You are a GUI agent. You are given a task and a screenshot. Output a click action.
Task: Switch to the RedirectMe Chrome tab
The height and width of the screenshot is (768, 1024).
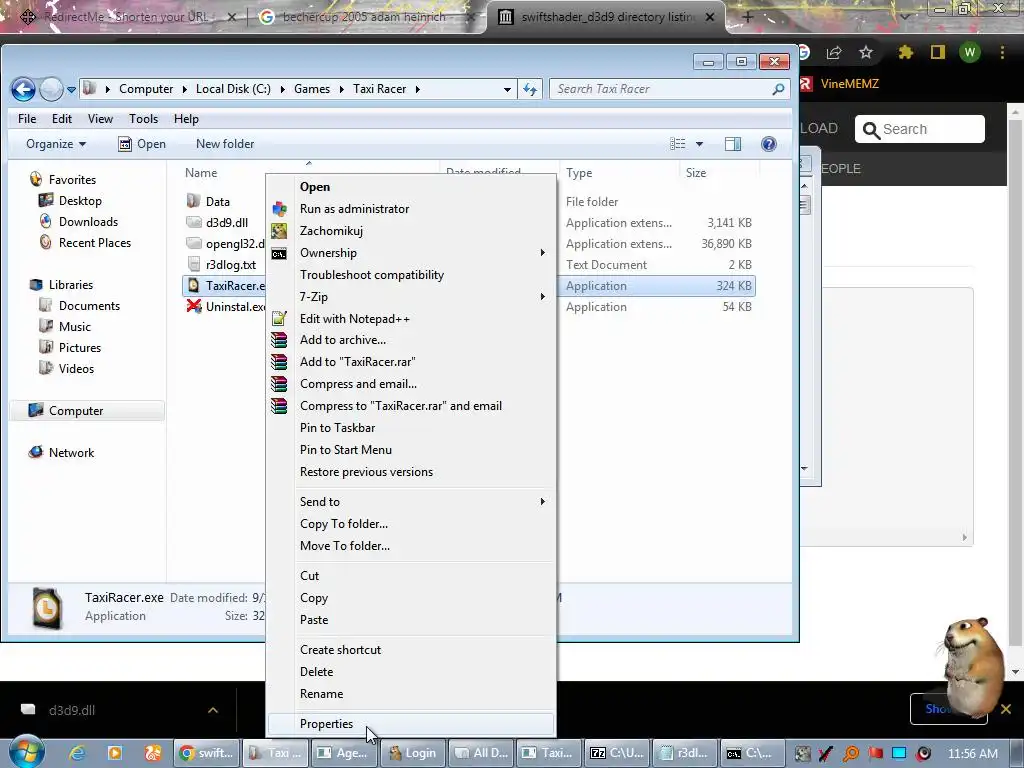click(x=128, y=17)
